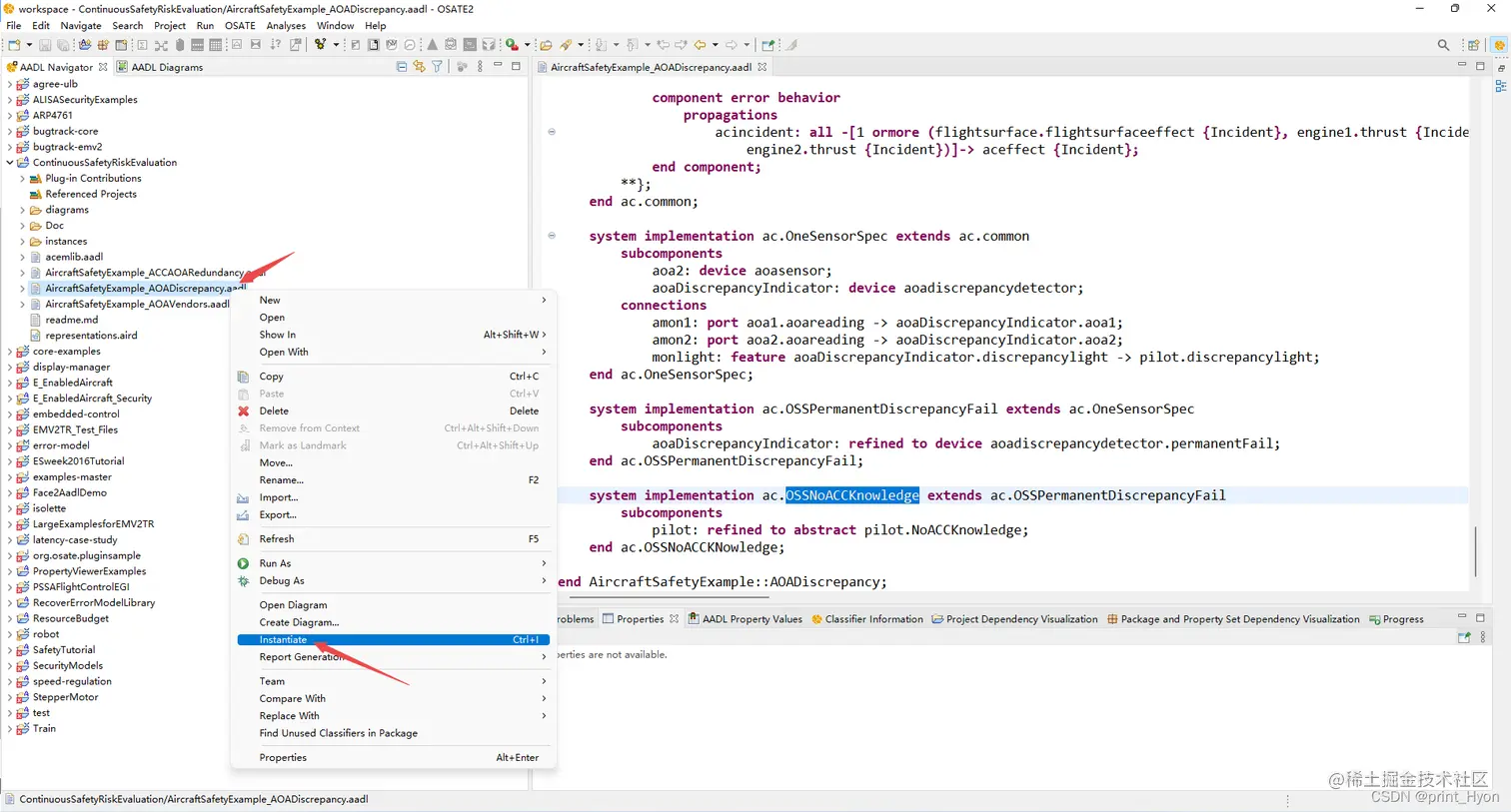Open the Properties view menu dots

(x=1483, y=637)
